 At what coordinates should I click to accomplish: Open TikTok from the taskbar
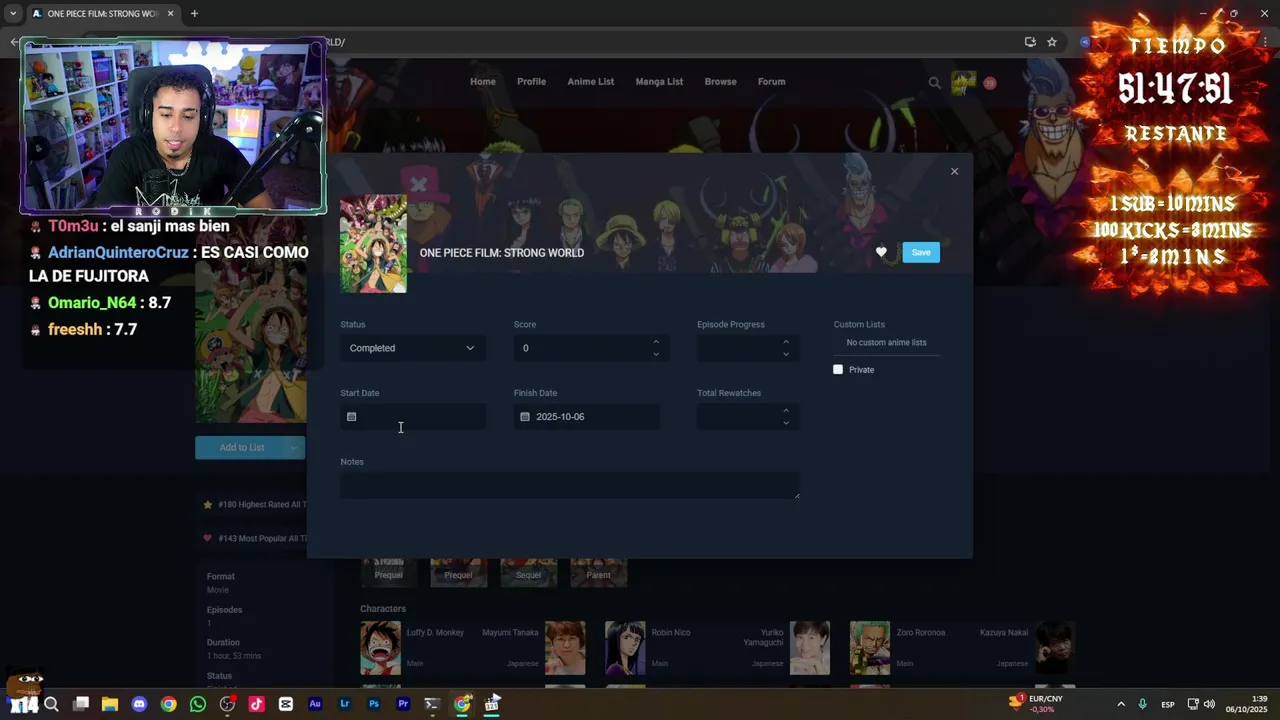pos(256,704)
